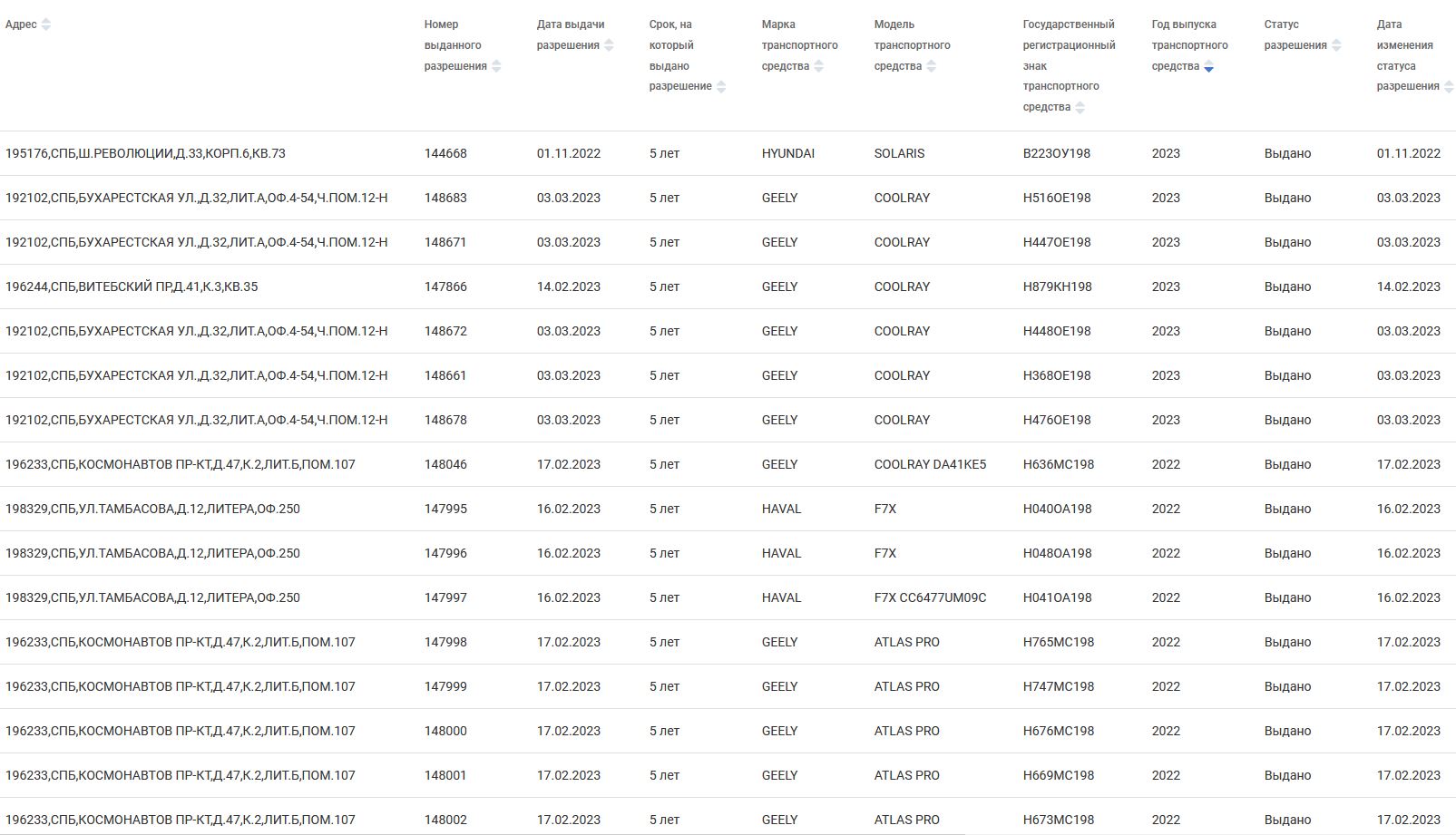Click permit number 148000
1456x835 pixels.
click(x=445, y=731)
